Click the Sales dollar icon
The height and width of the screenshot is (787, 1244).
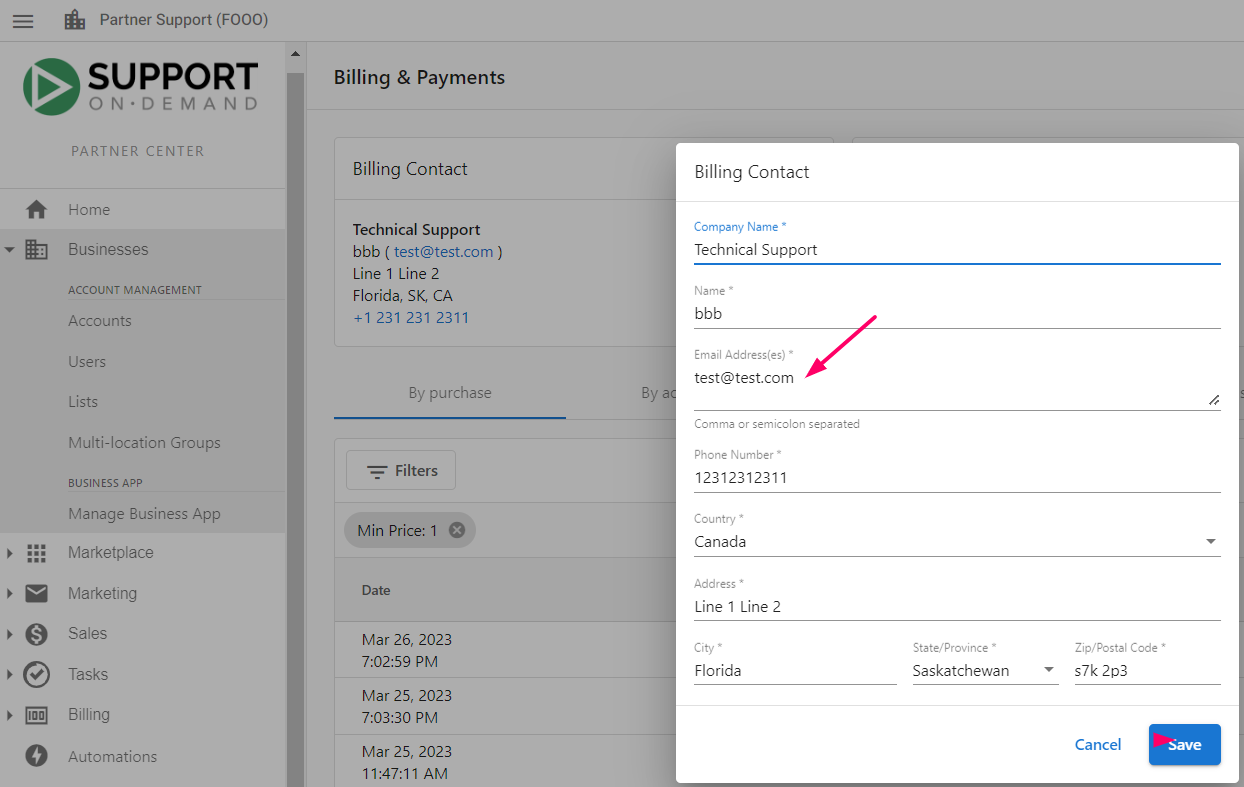(x=36, y=634)
